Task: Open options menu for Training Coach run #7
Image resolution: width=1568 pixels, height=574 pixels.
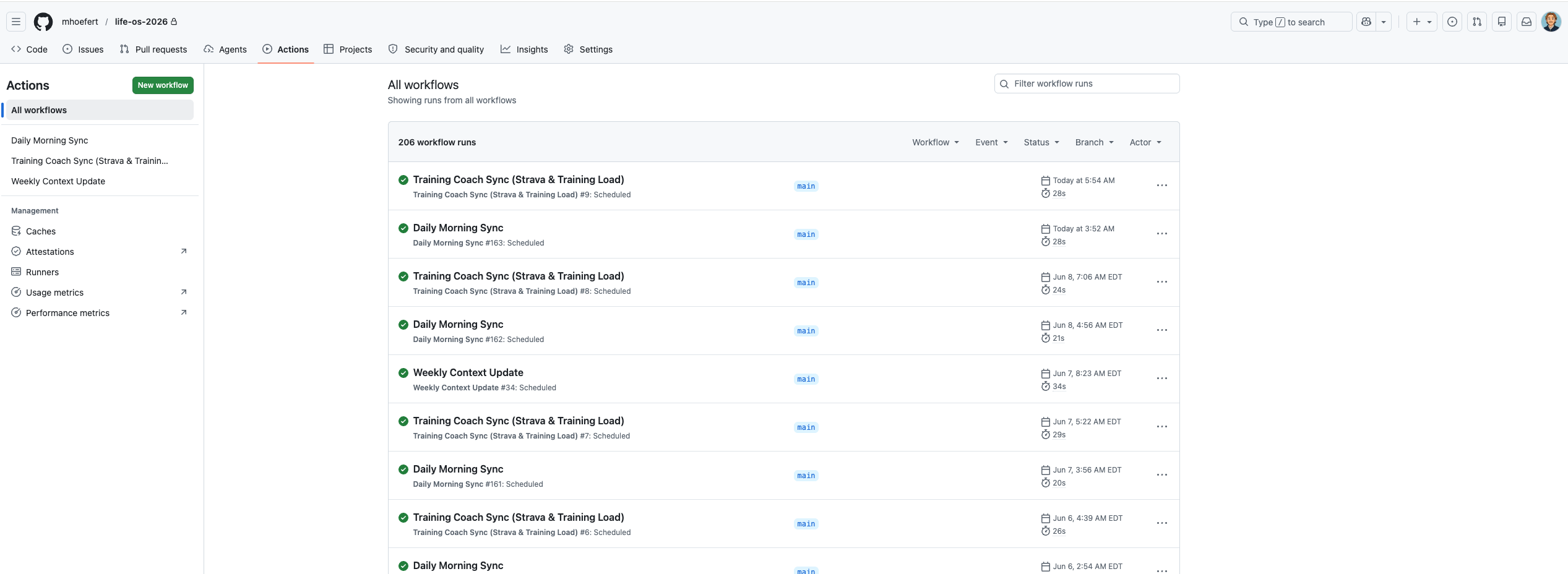Action: pos(1162,427)
